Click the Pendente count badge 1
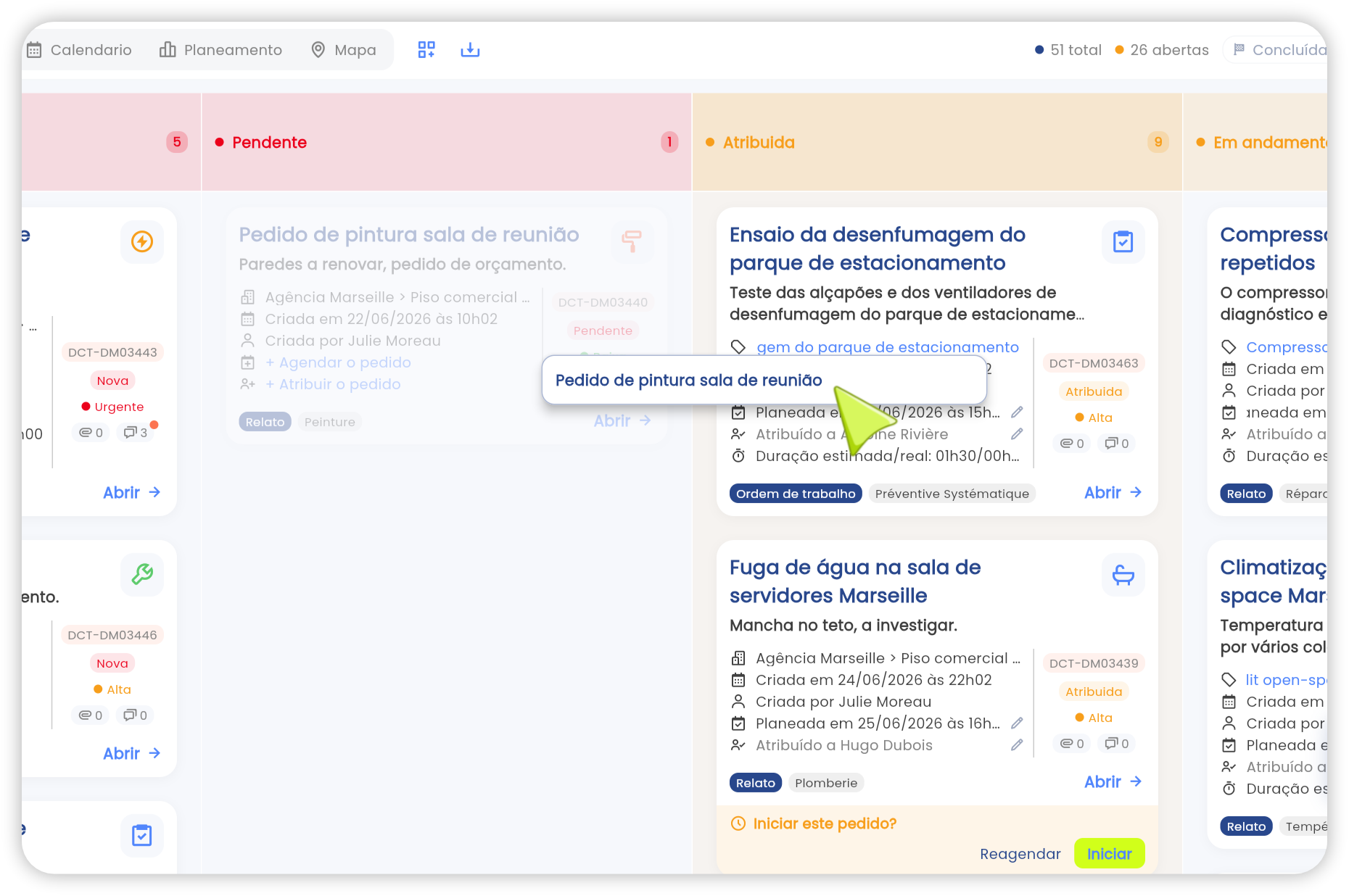1349x896 pixels. coord(669,142)
